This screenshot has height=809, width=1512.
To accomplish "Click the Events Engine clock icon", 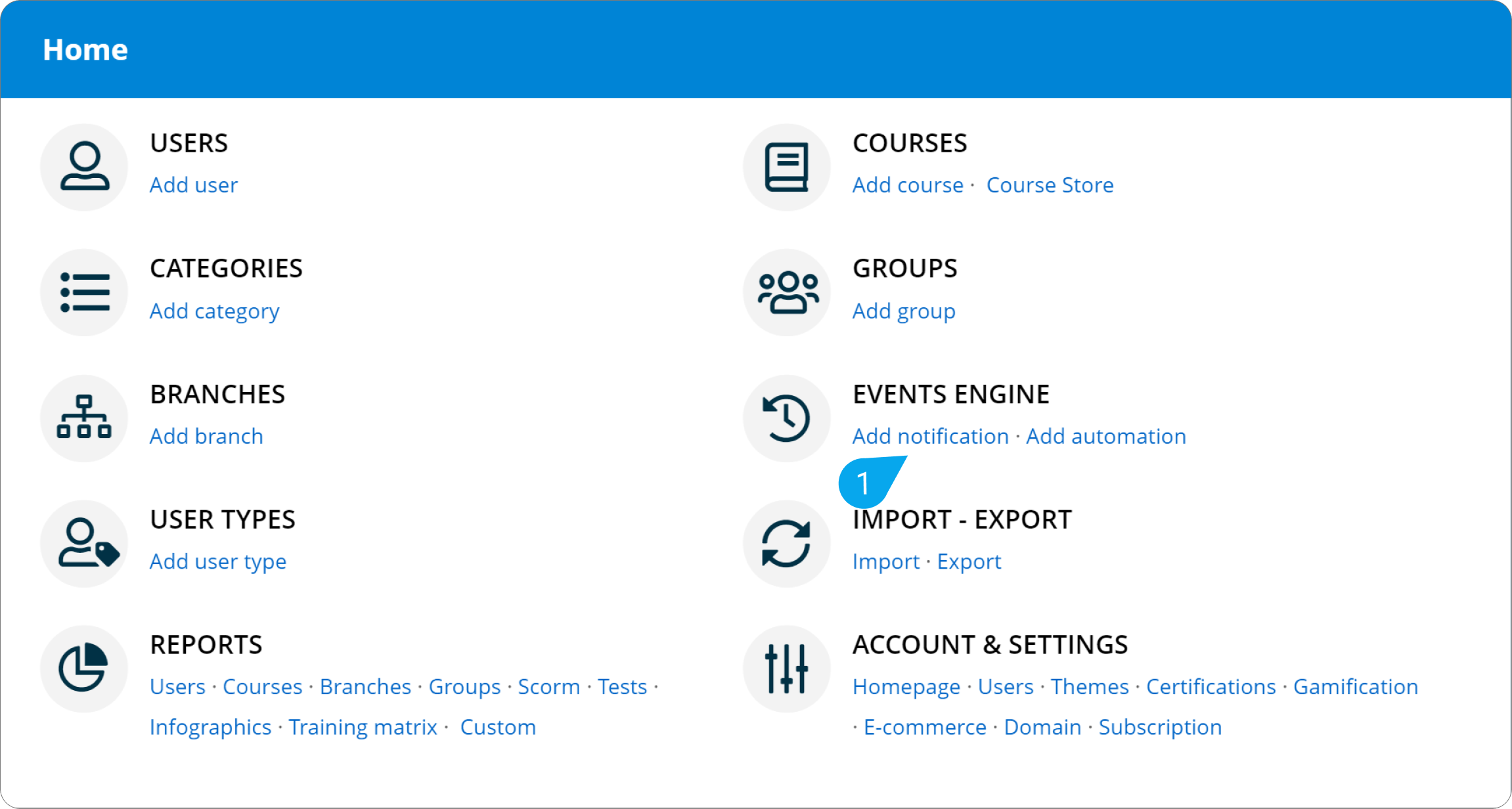I will [786, 418].
